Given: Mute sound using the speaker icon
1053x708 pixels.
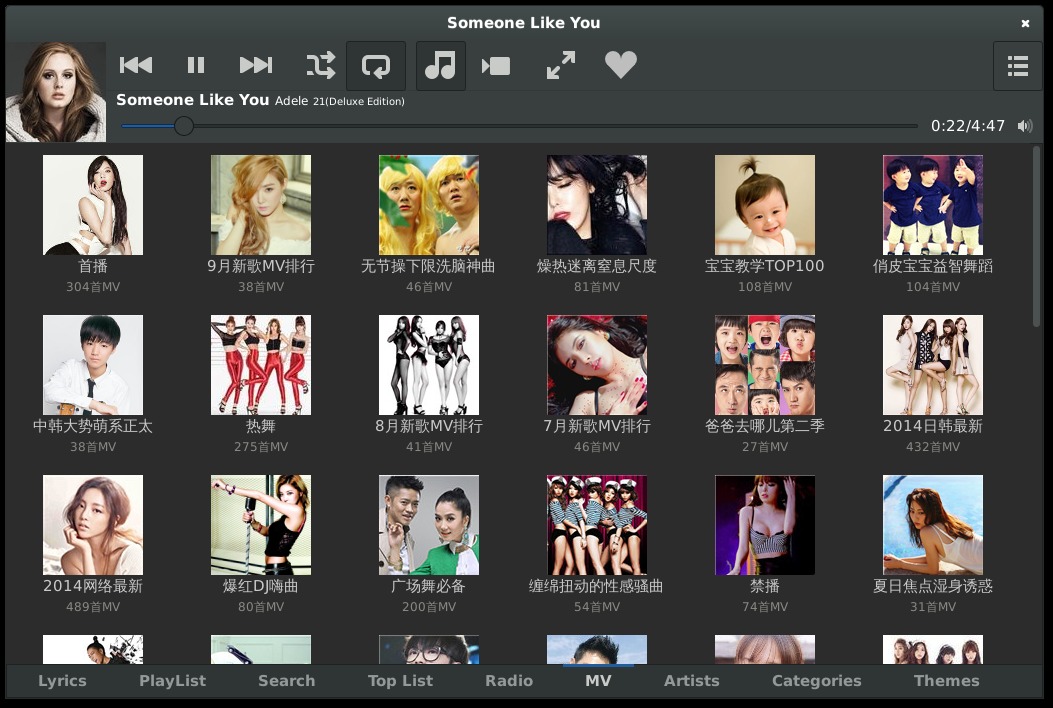Looking at the screenshot, I should point(1025,126).
